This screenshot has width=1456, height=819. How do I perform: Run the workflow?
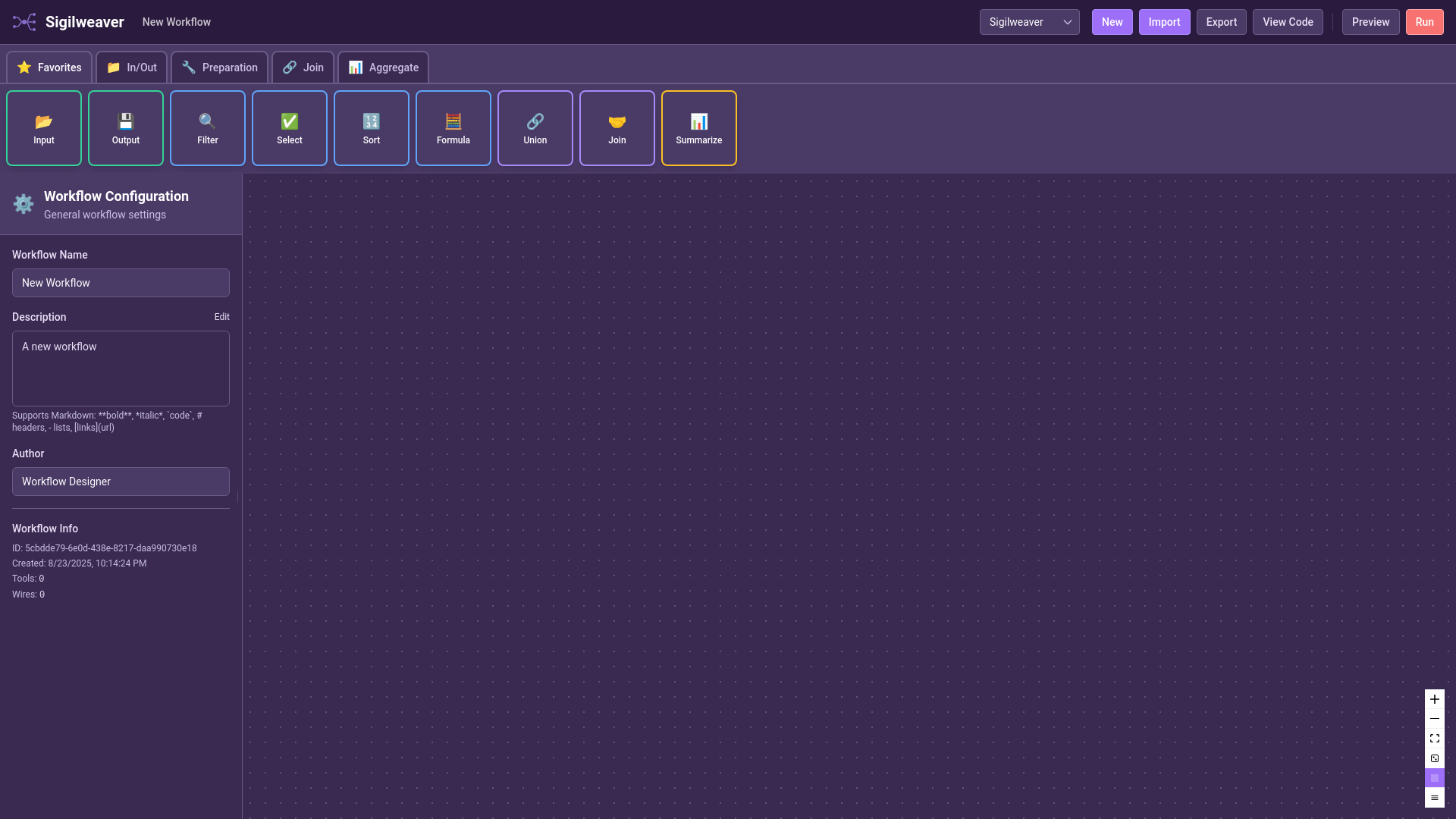pos(1424,22)
